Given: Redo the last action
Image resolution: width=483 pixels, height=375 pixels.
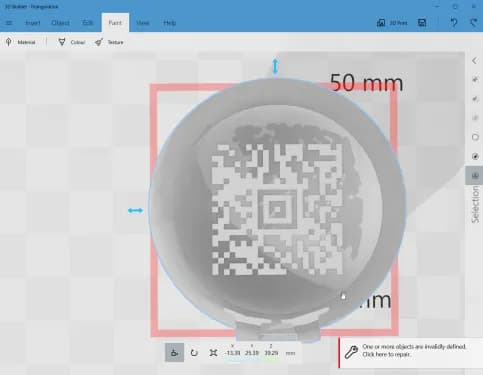Looking at the screenshot, I should [x=474, y=23].
